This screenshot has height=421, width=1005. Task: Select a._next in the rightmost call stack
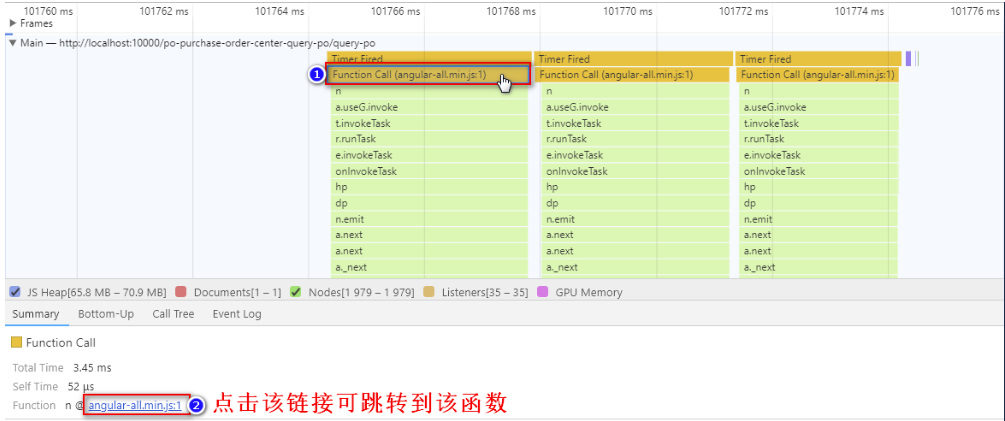point(819,267)
